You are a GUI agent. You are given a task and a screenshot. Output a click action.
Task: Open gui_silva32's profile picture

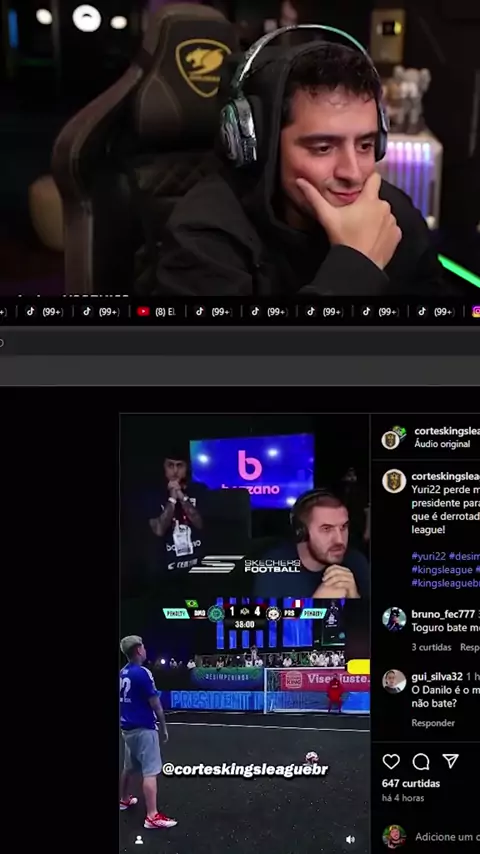pos(394,681)
